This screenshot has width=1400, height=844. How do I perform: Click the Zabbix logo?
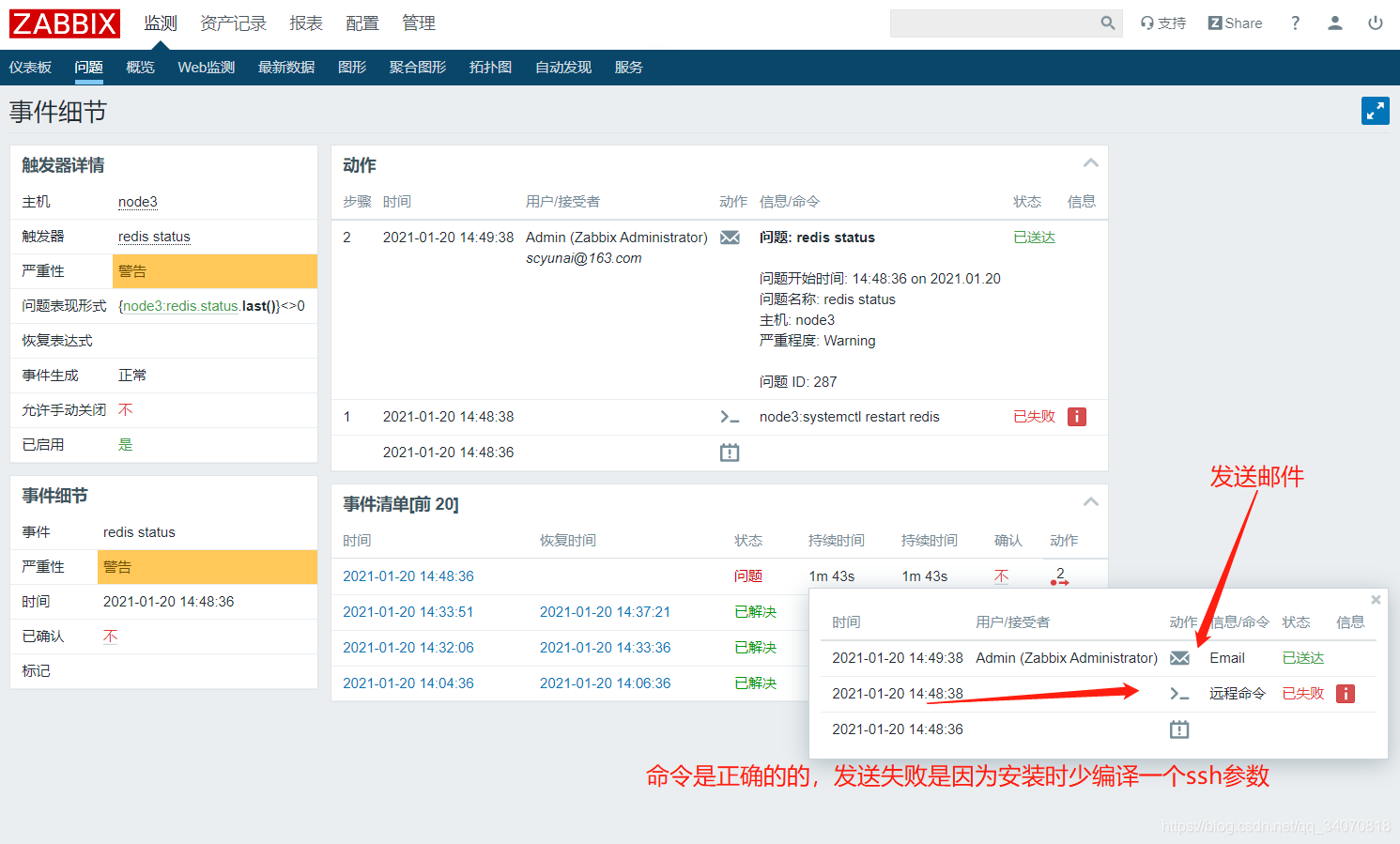[x=65, y=23]
